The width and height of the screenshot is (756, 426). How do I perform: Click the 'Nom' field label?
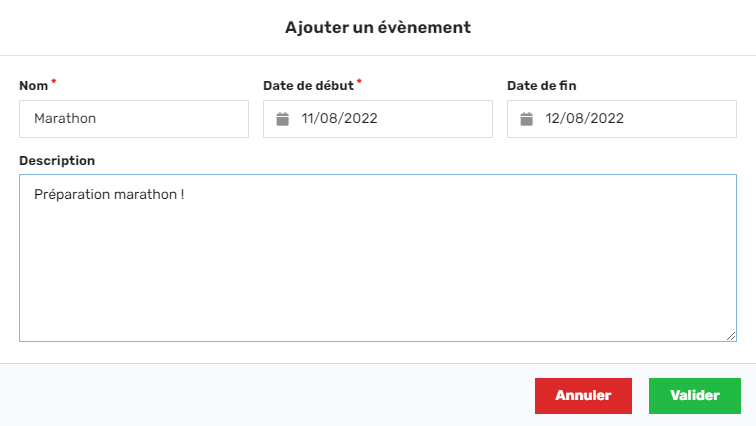pyautogui.click(x=34, y=86)
